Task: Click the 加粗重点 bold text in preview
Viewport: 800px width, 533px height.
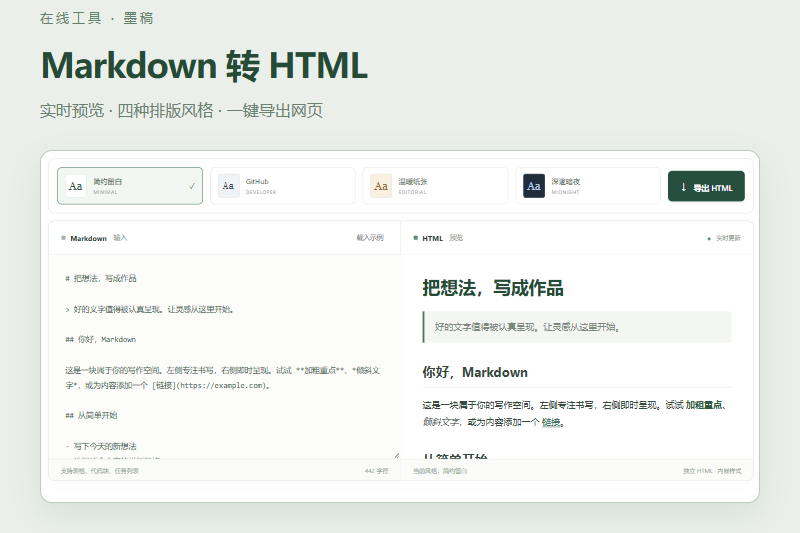Action: point(704,405)
